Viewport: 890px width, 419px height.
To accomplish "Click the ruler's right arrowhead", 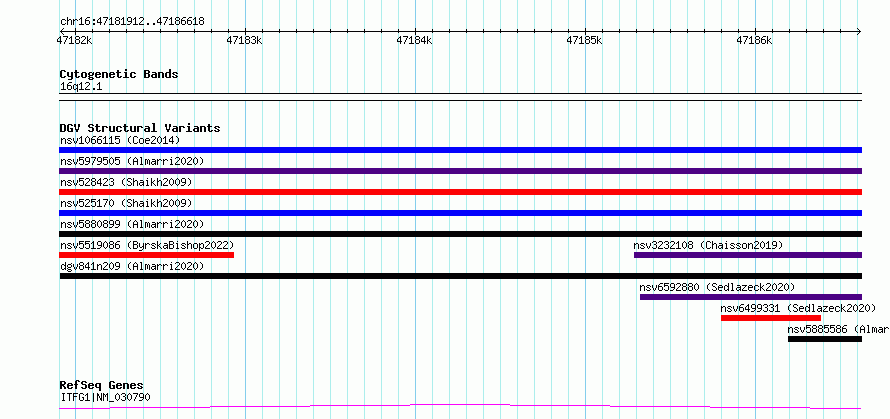I will click(858, 31).
